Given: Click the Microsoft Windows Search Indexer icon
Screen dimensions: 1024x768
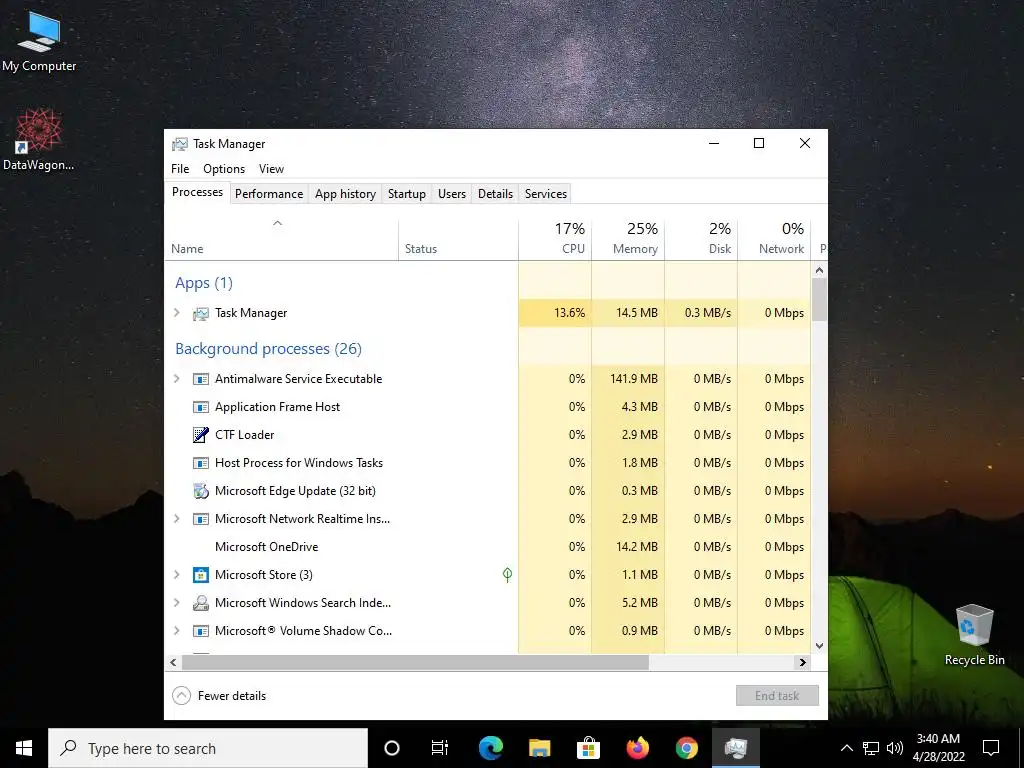Looking at the screenshot, I should coord(200,603).
